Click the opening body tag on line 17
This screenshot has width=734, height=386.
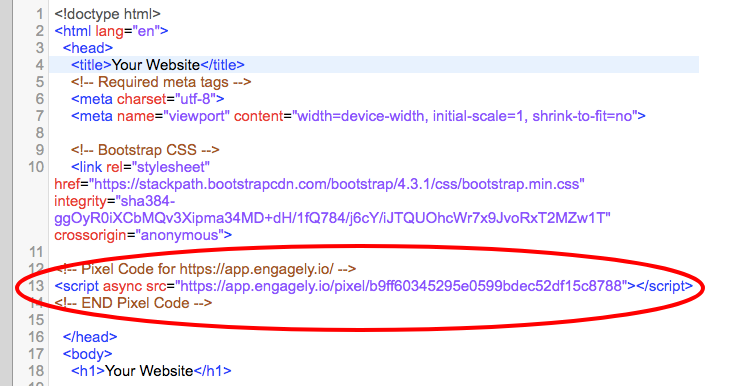click(88, 353)
